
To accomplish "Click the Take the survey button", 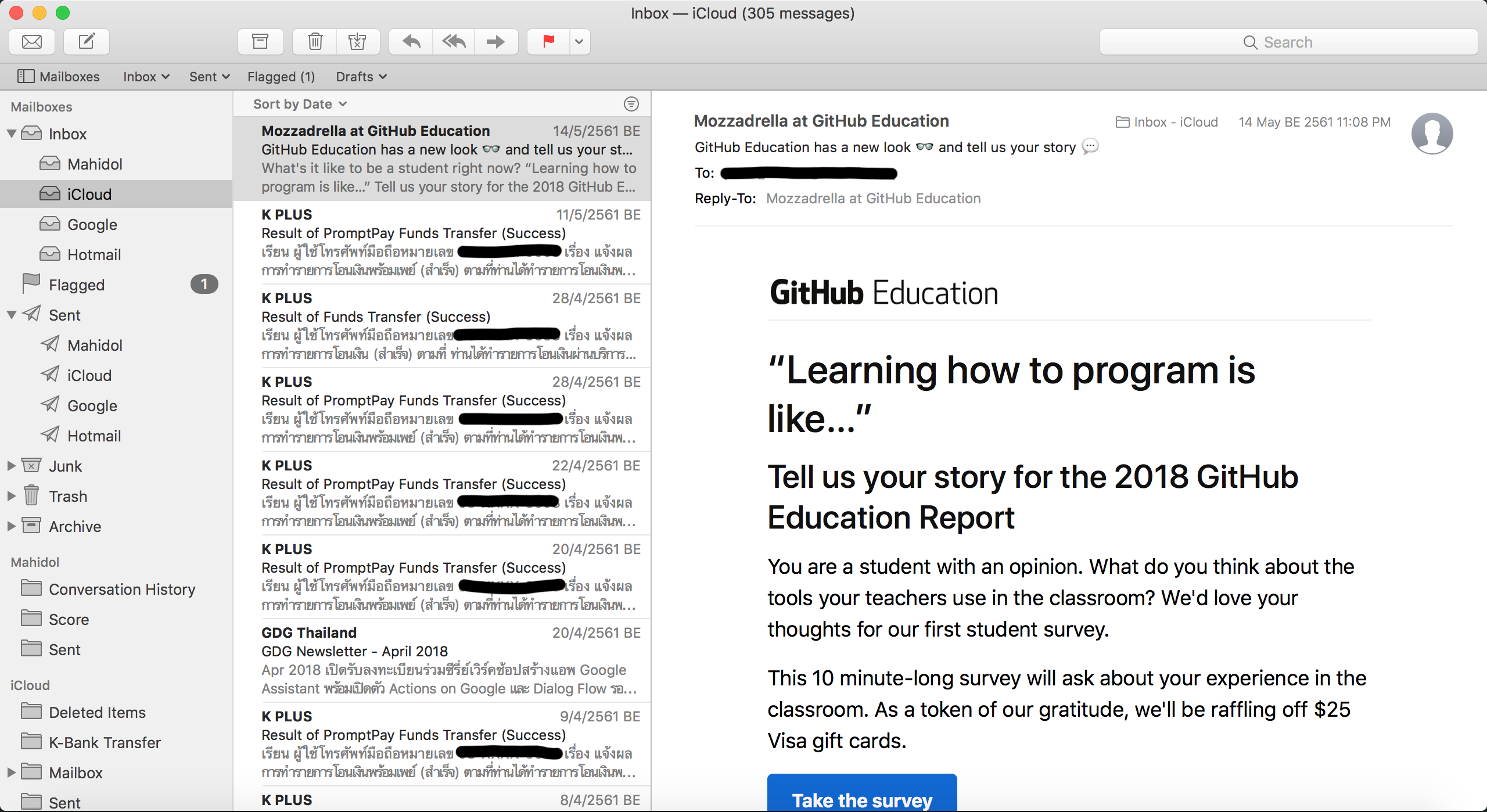I will 862,793.
